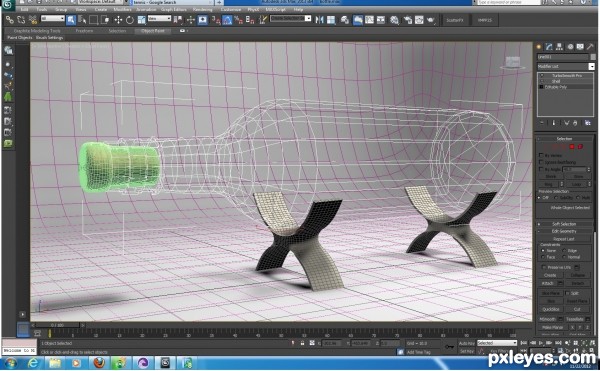This screenshot has width=600, height=371.
Task: Select Constraints Normal radio button
Action: point(564,257)
